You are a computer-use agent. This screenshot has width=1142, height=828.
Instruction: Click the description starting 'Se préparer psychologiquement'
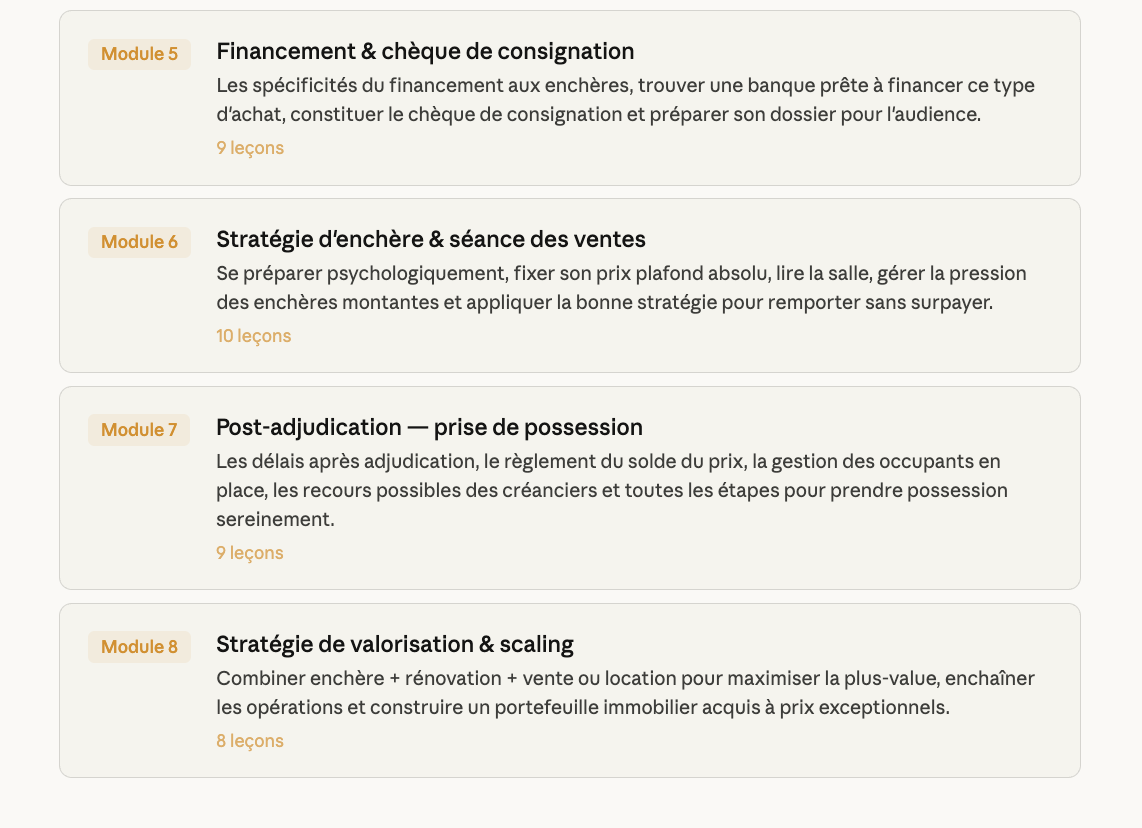621,288
